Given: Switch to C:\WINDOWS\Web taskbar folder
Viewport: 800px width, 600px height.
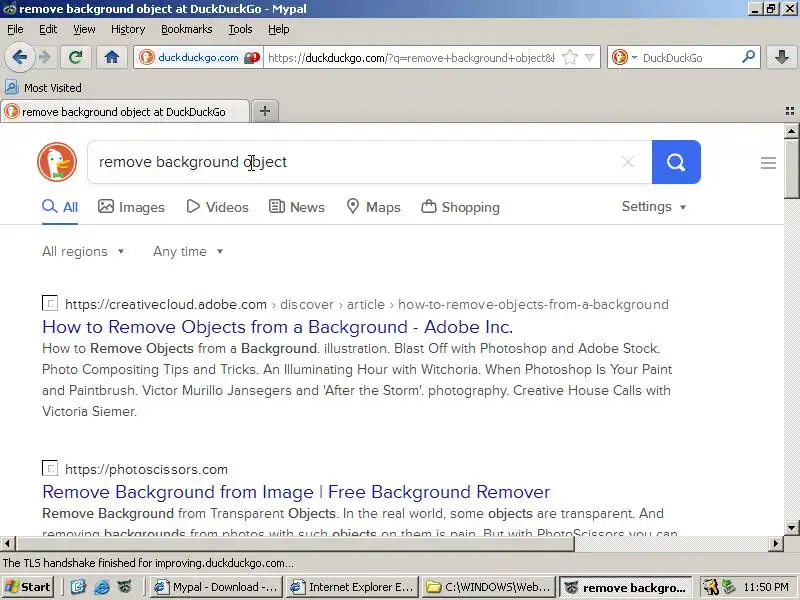Looking at the screenshot, I should point(488,587).
